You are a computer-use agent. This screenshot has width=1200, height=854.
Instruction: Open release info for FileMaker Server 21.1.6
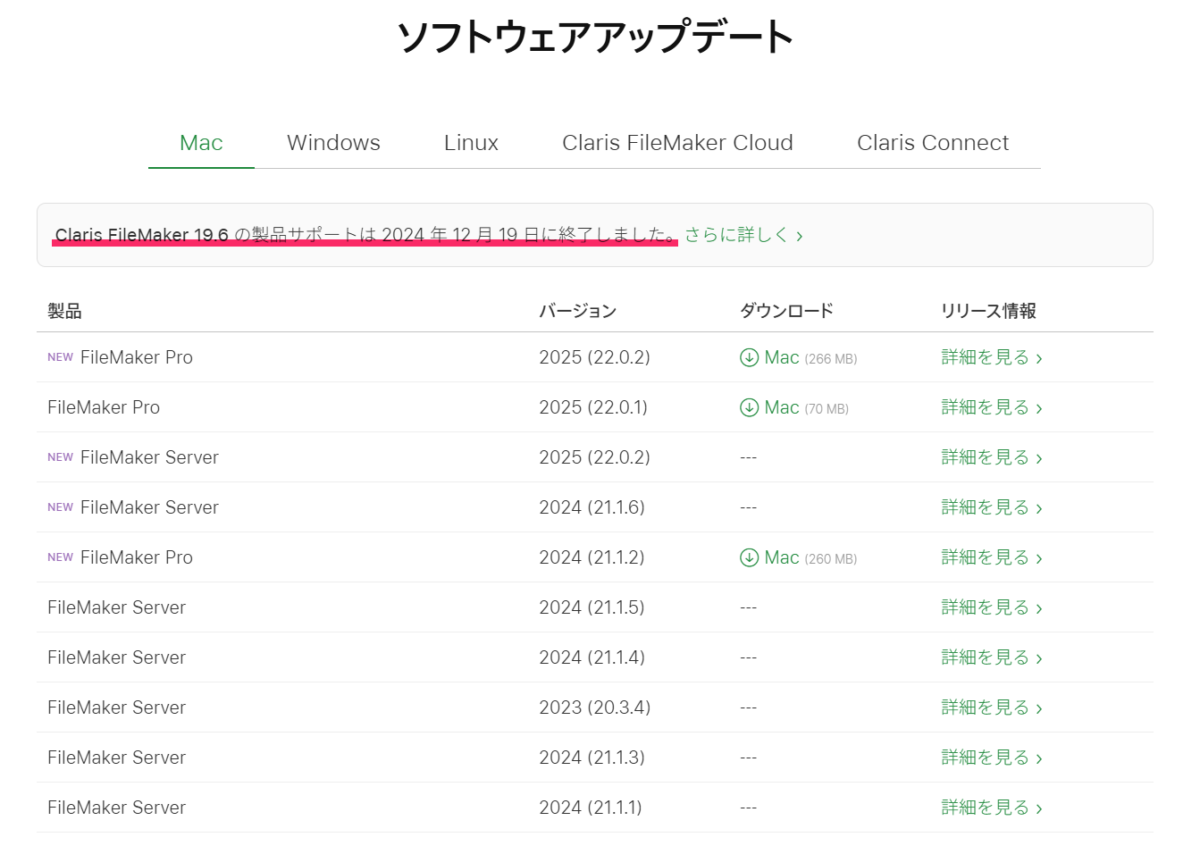991,508
